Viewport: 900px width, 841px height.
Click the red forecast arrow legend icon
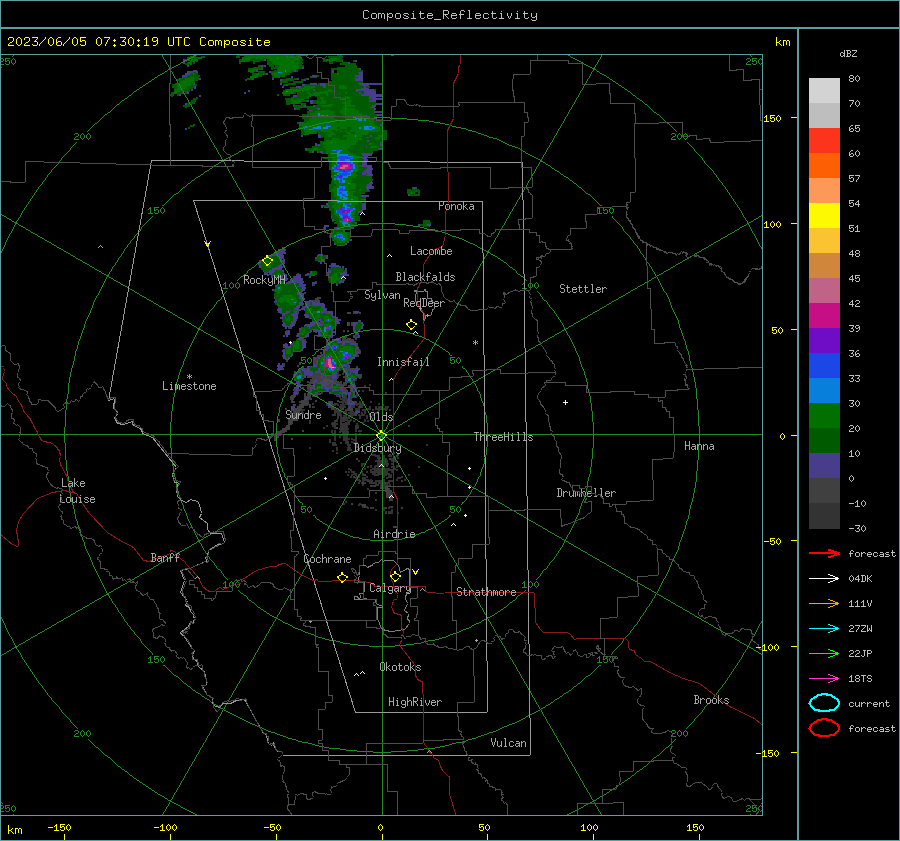point(824,553)
